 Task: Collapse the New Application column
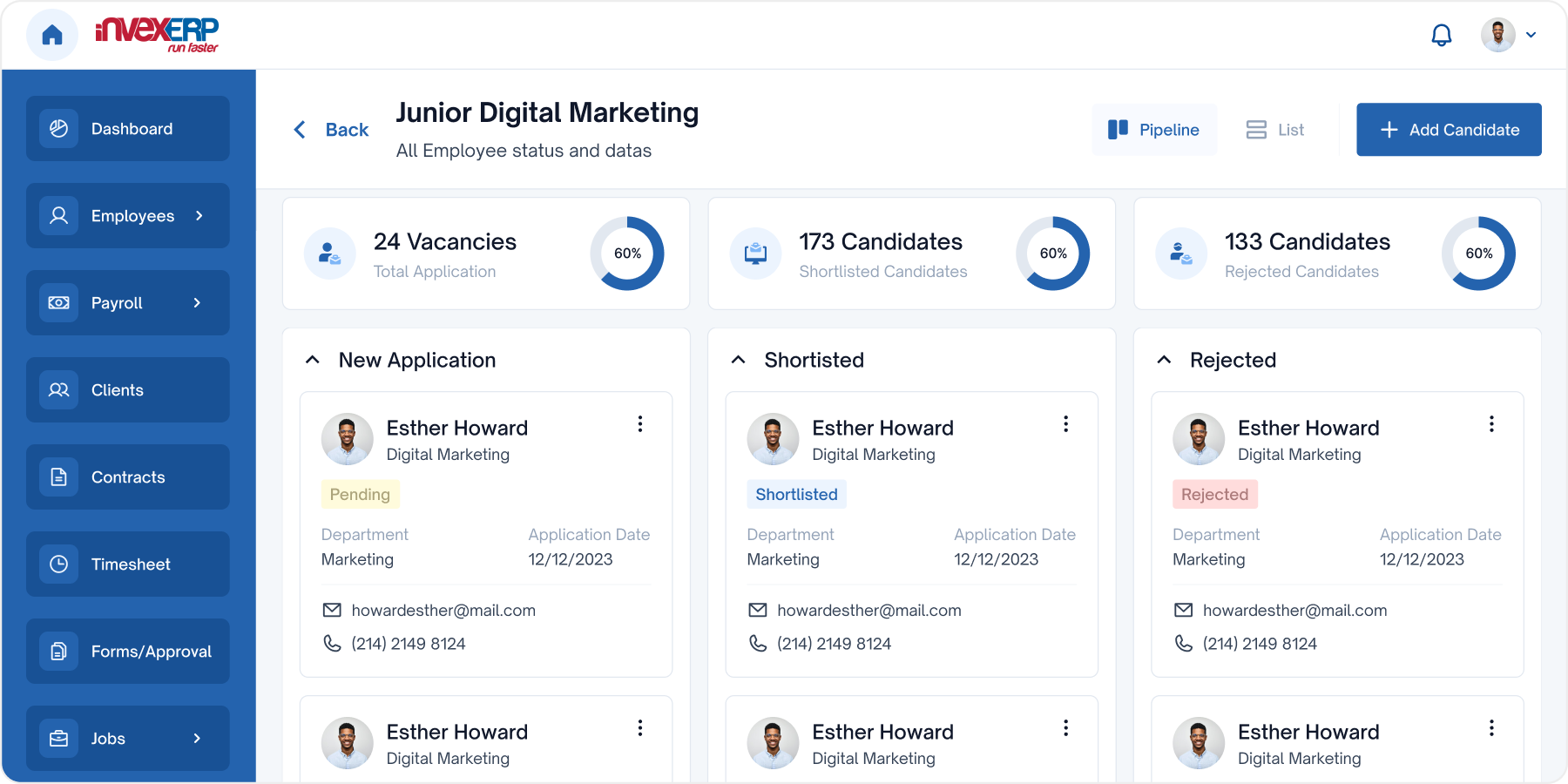(x=313, y=360)
